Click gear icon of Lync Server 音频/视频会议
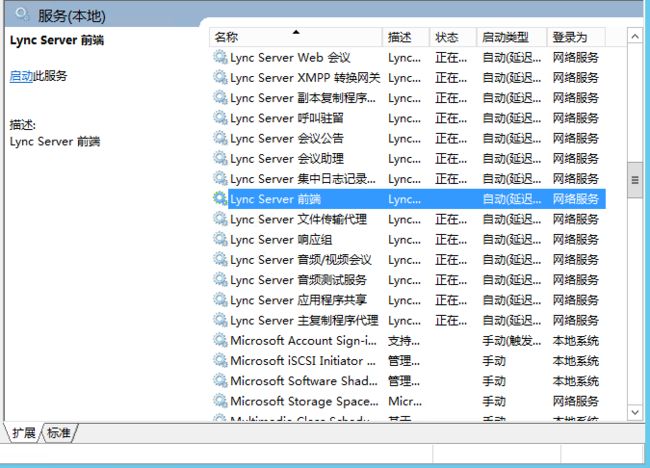 pos(220,259)
